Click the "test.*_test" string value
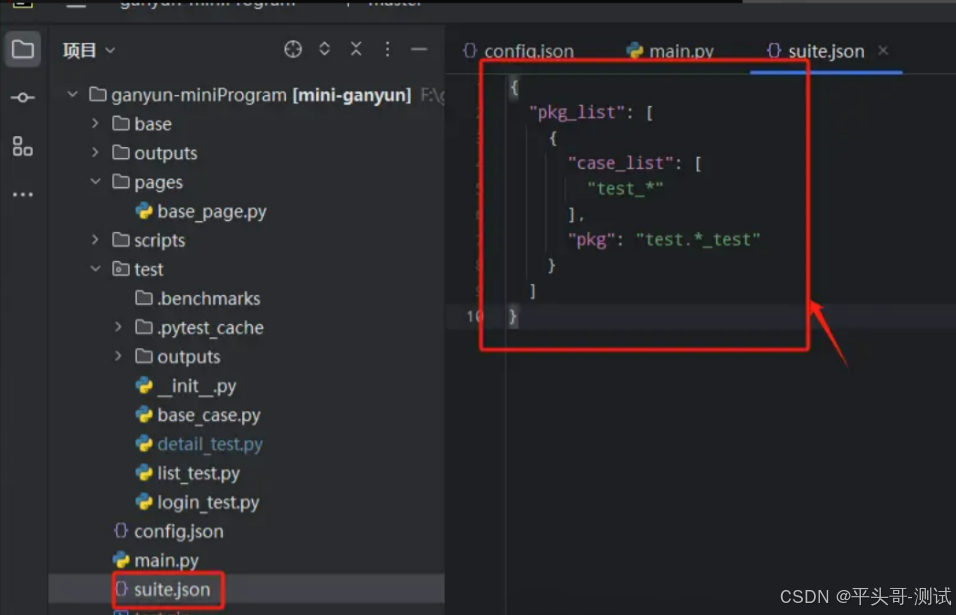956x615 pixels. click(698, 239)
